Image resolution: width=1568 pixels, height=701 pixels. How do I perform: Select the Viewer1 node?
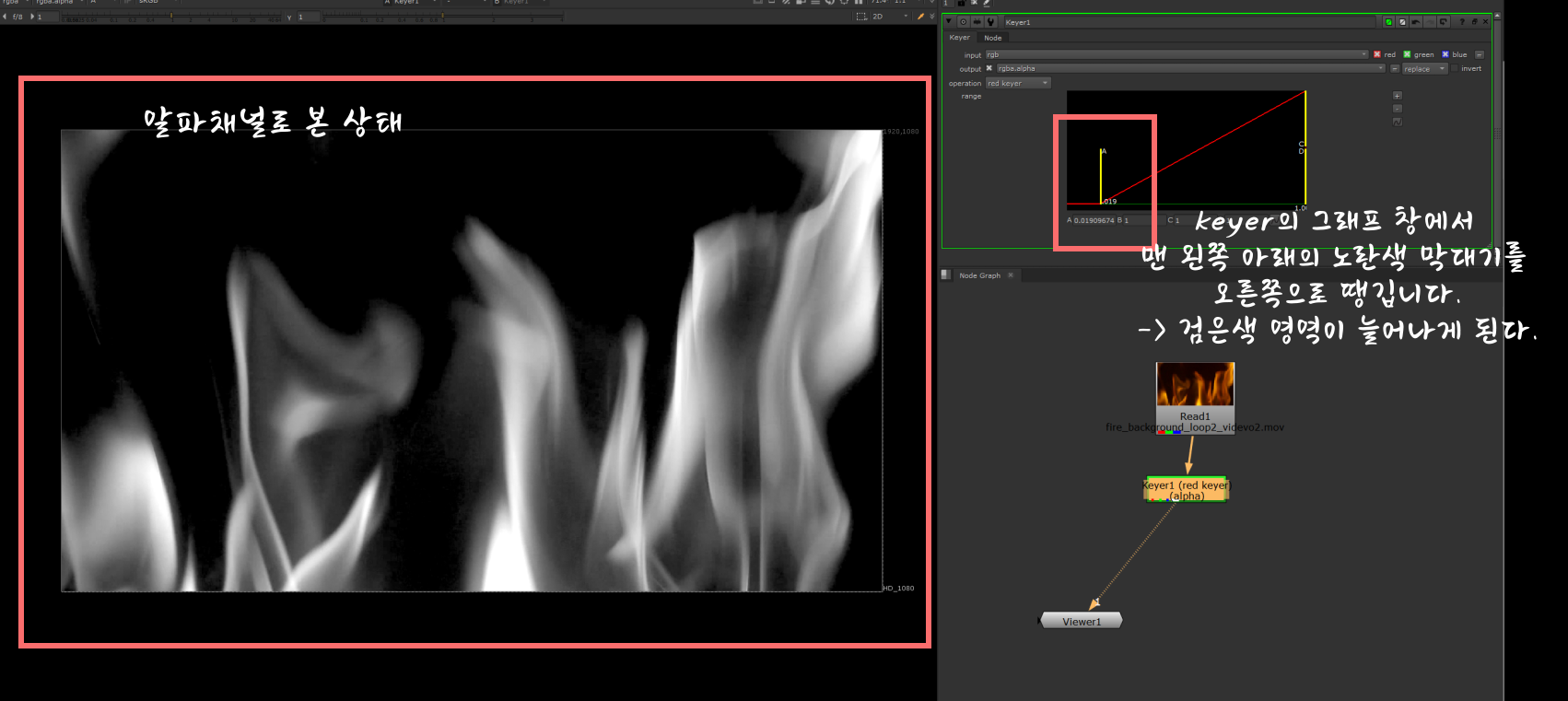point(1082,621)
